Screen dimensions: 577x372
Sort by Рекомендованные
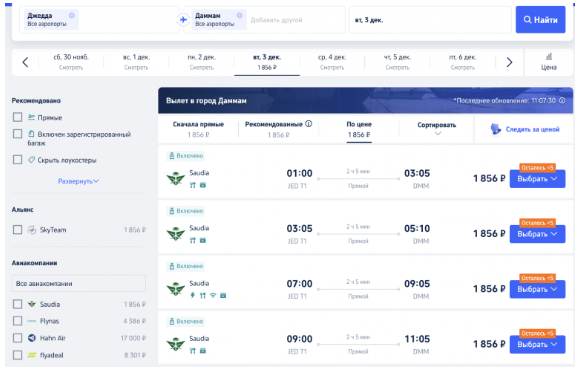coord(274,129)
